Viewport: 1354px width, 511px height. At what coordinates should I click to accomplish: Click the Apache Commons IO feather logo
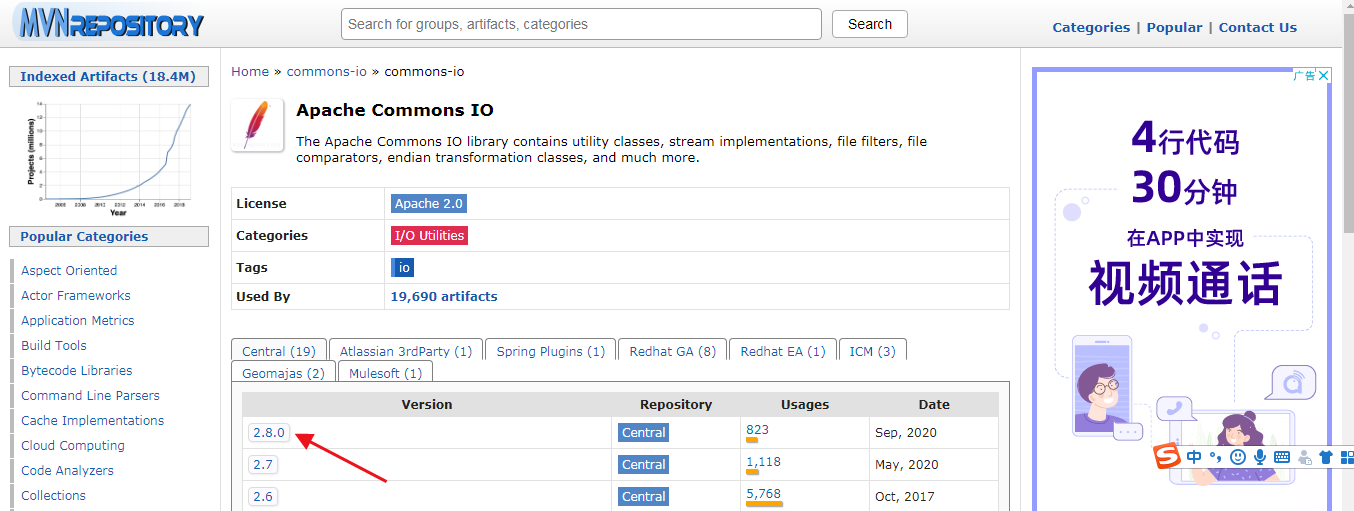click(x=257, y=125)
